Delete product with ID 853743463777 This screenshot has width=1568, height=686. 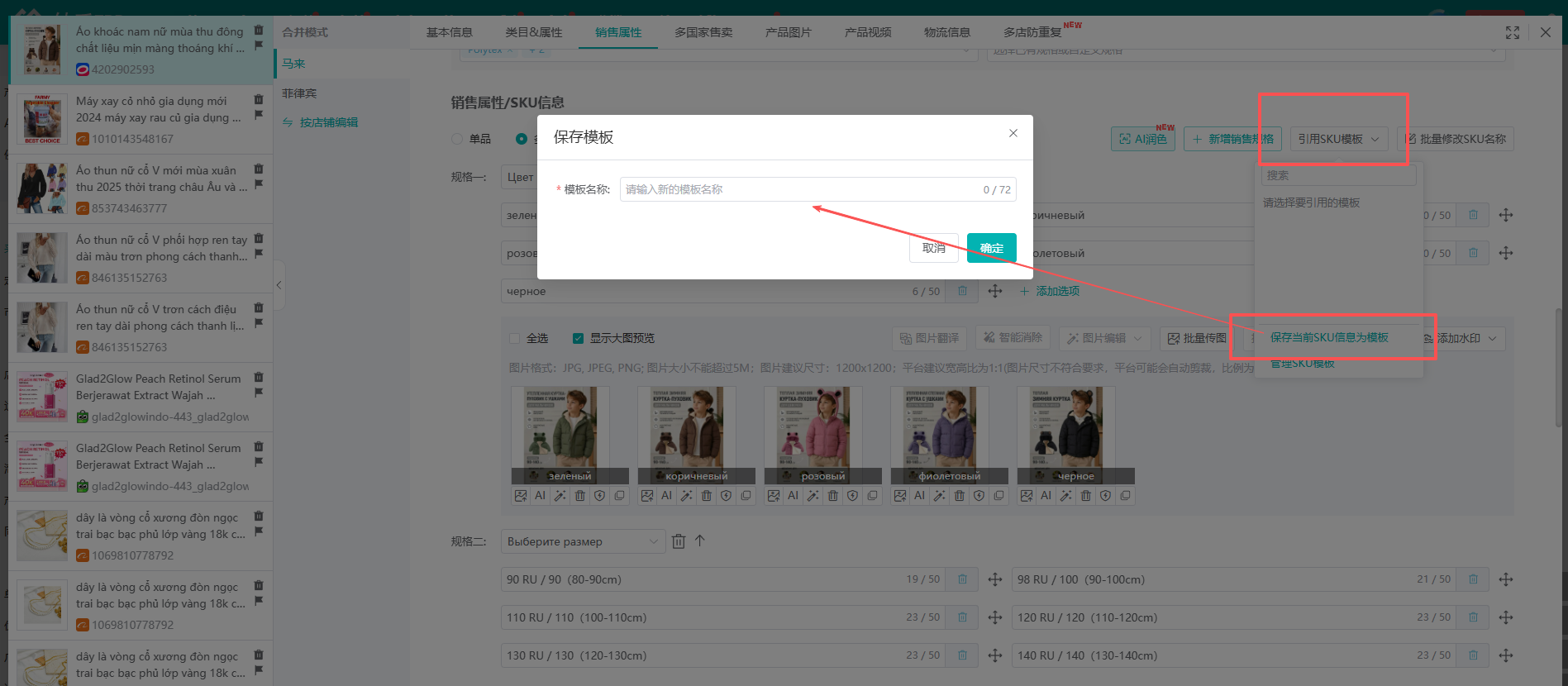(259, 169)
